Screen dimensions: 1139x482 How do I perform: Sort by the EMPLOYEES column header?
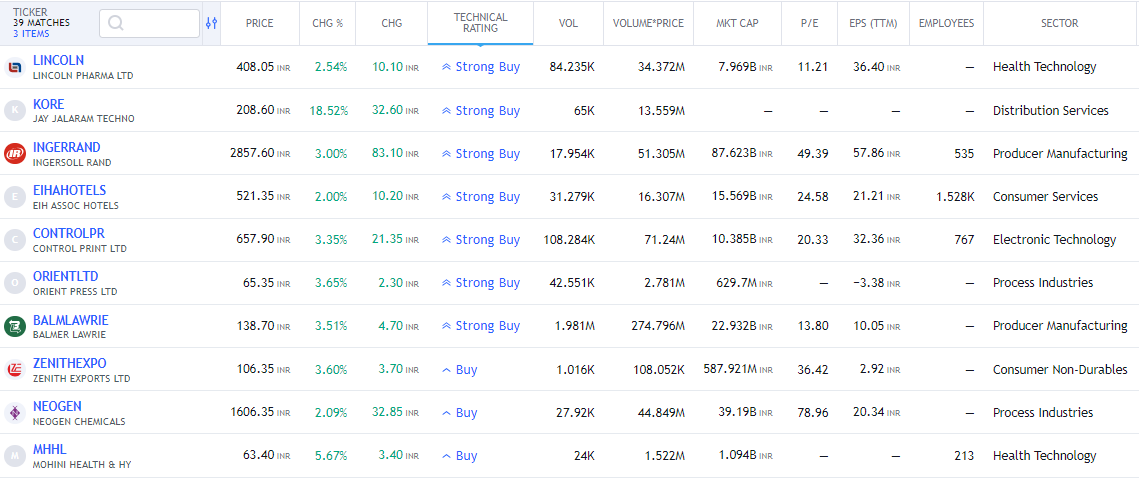click(x=946, y=23)
